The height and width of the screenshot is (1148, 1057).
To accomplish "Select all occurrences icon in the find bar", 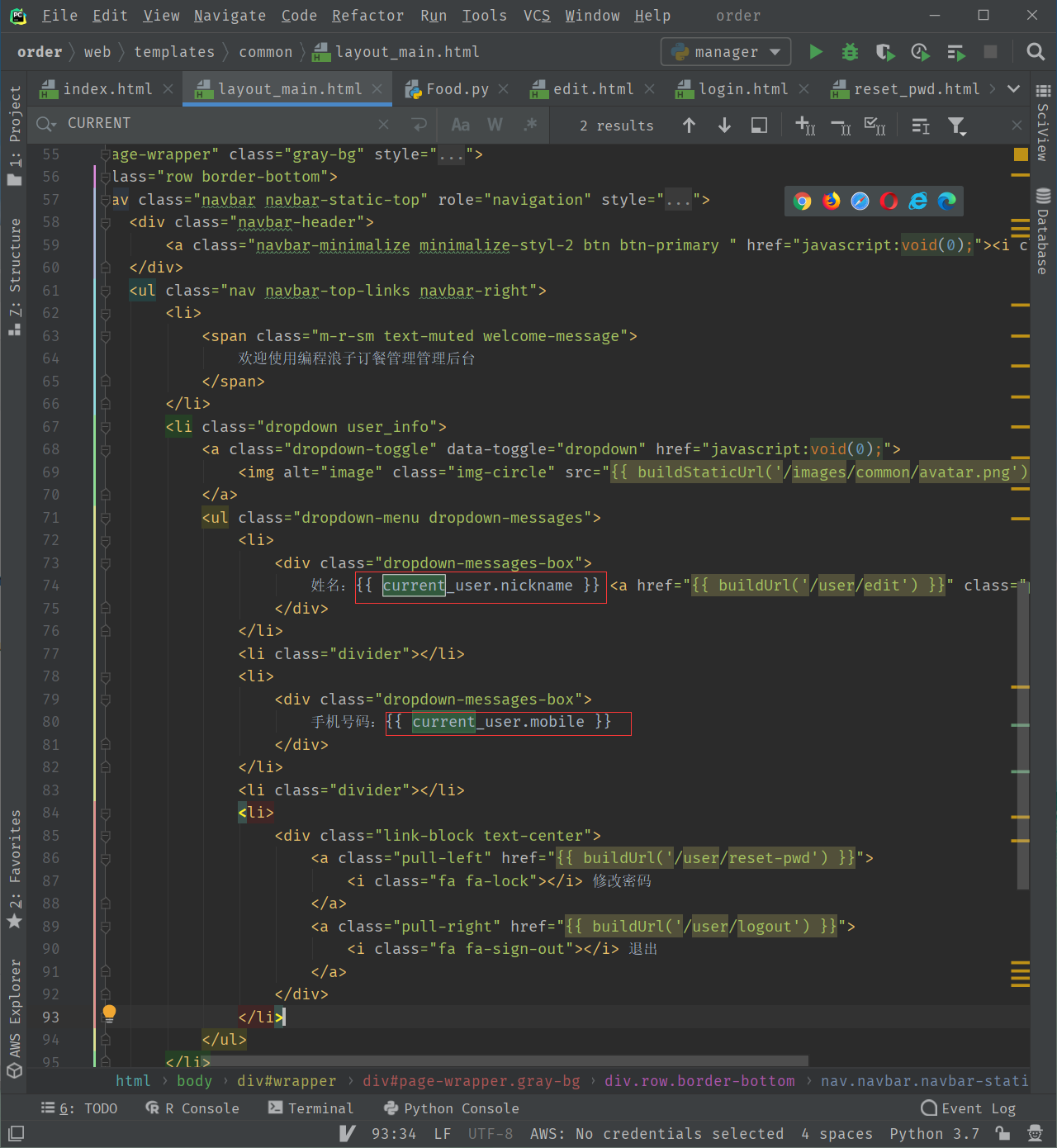I will [875, 126].
